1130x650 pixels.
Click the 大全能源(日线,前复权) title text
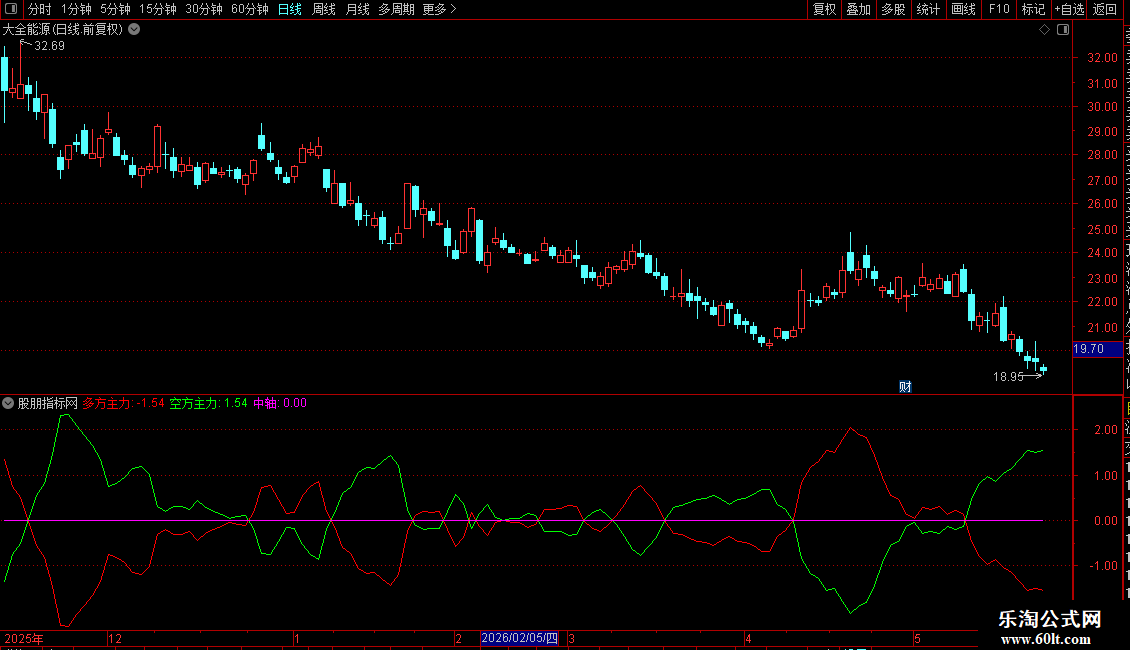[63, 30]
